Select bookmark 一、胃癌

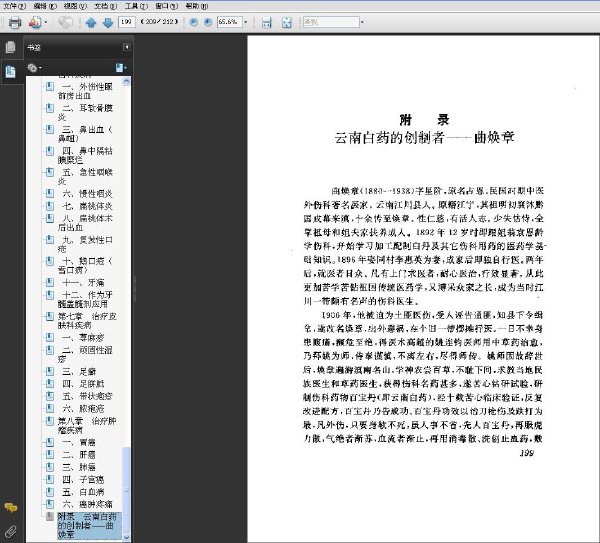(x=79, y=443)
